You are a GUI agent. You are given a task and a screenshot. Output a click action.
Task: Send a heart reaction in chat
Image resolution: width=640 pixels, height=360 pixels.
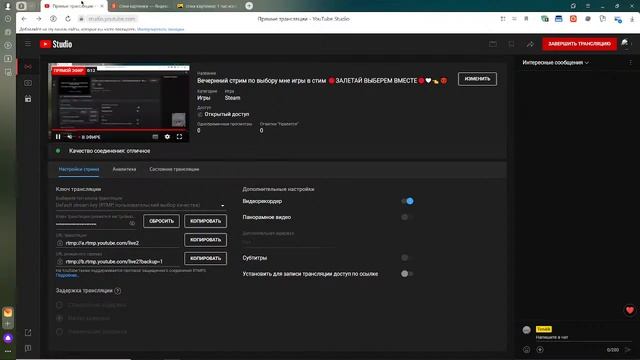click(x=630, y=310)
